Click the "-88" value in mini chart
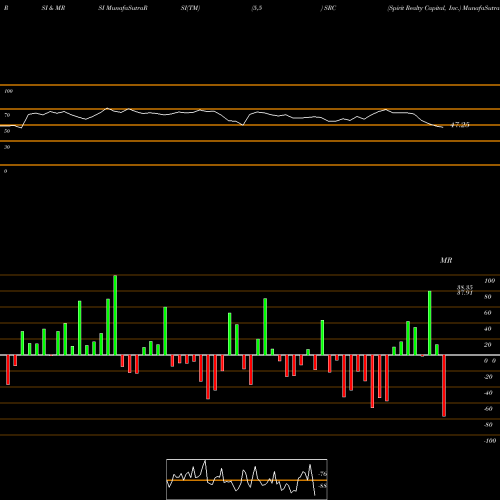Viewport: 500px width, 500px height. click(323, 486)
